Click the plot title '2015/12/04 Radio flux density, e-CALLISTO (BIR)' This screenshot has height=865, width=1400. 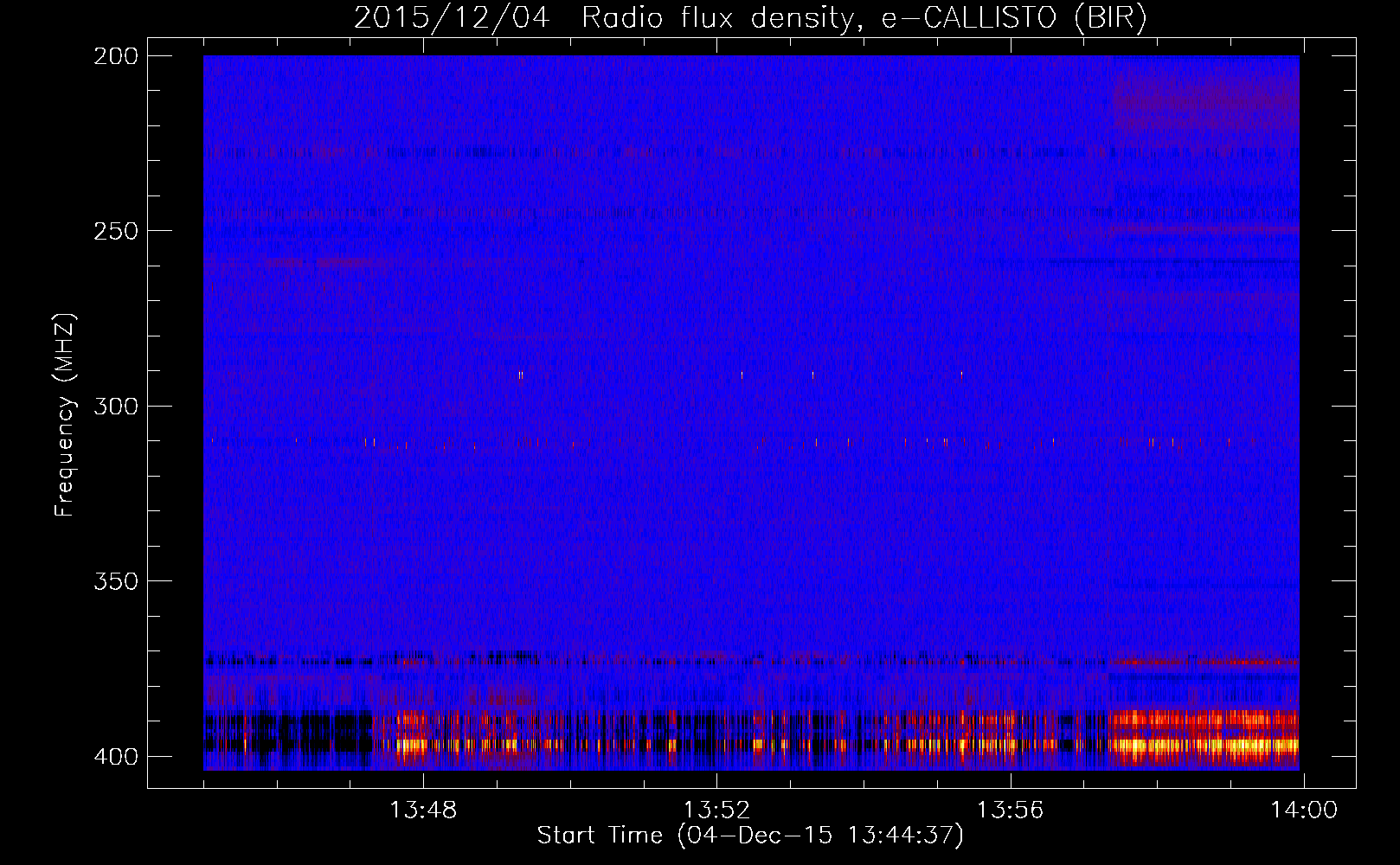[x=750, y=18]
